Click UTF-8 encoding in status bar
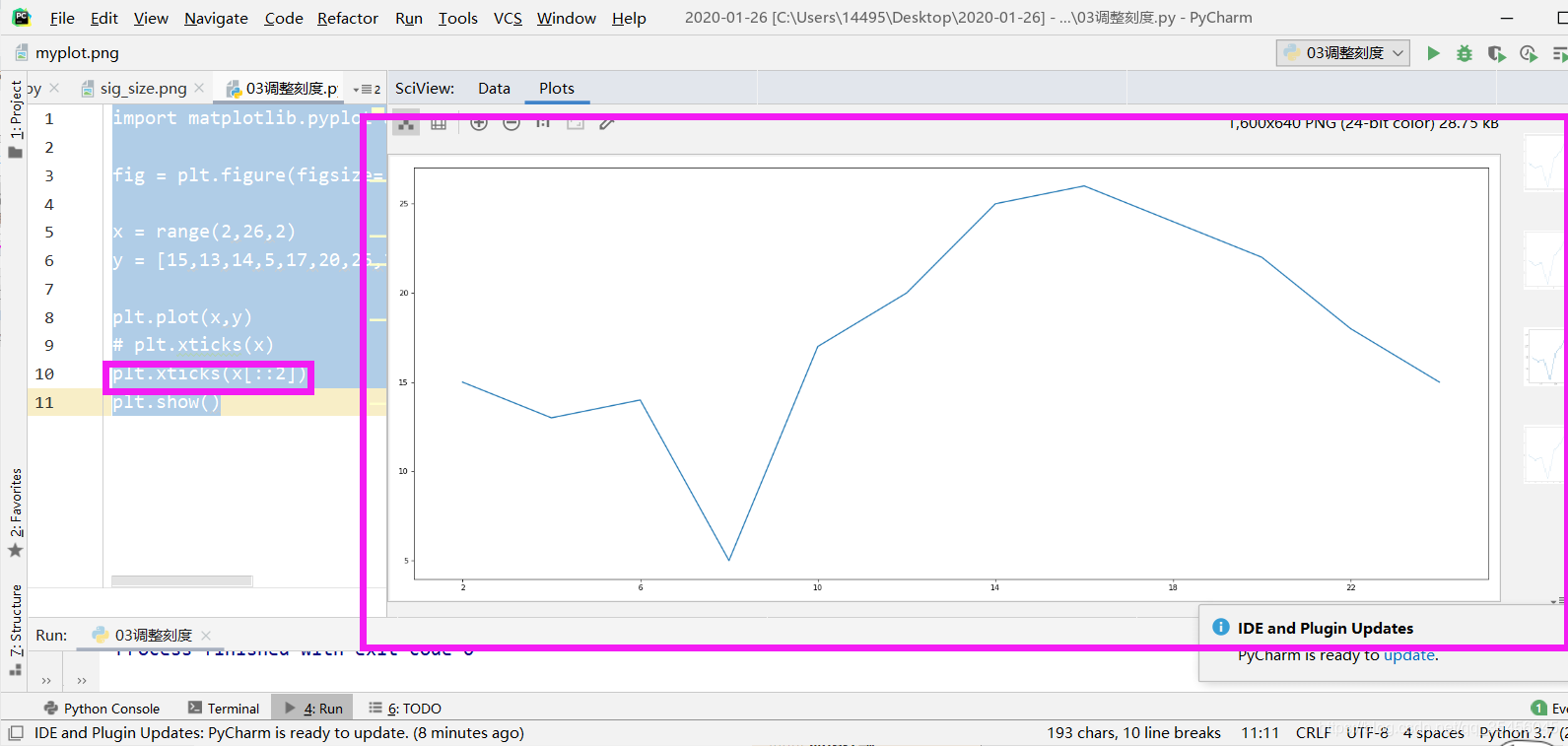1568x746 pixels. click(x=1367, y=733)
